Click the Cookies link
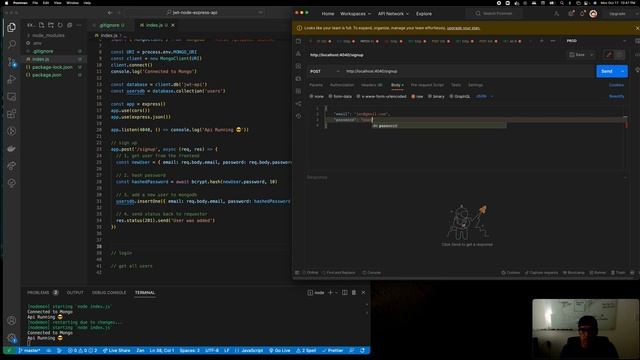The width and height of the screenshot is (640, 360). tap(616, 85)
